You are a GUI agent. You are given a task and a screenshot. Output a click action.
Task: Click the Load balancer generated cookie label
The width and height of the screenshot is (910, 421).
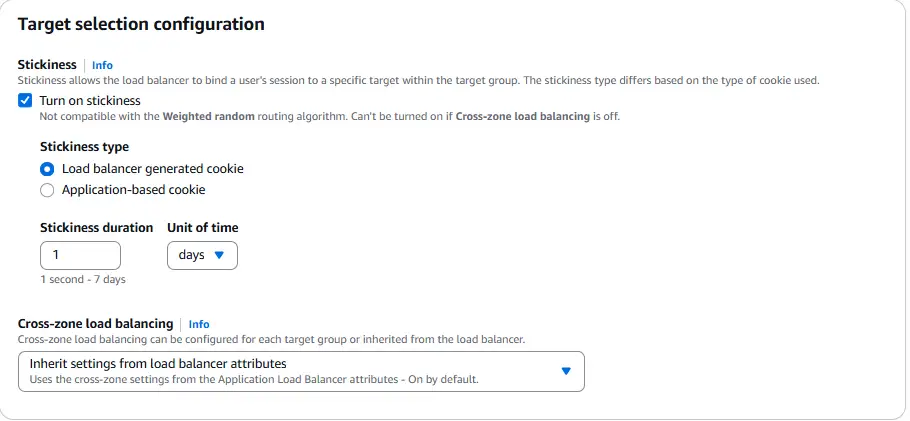pos(153,169)
